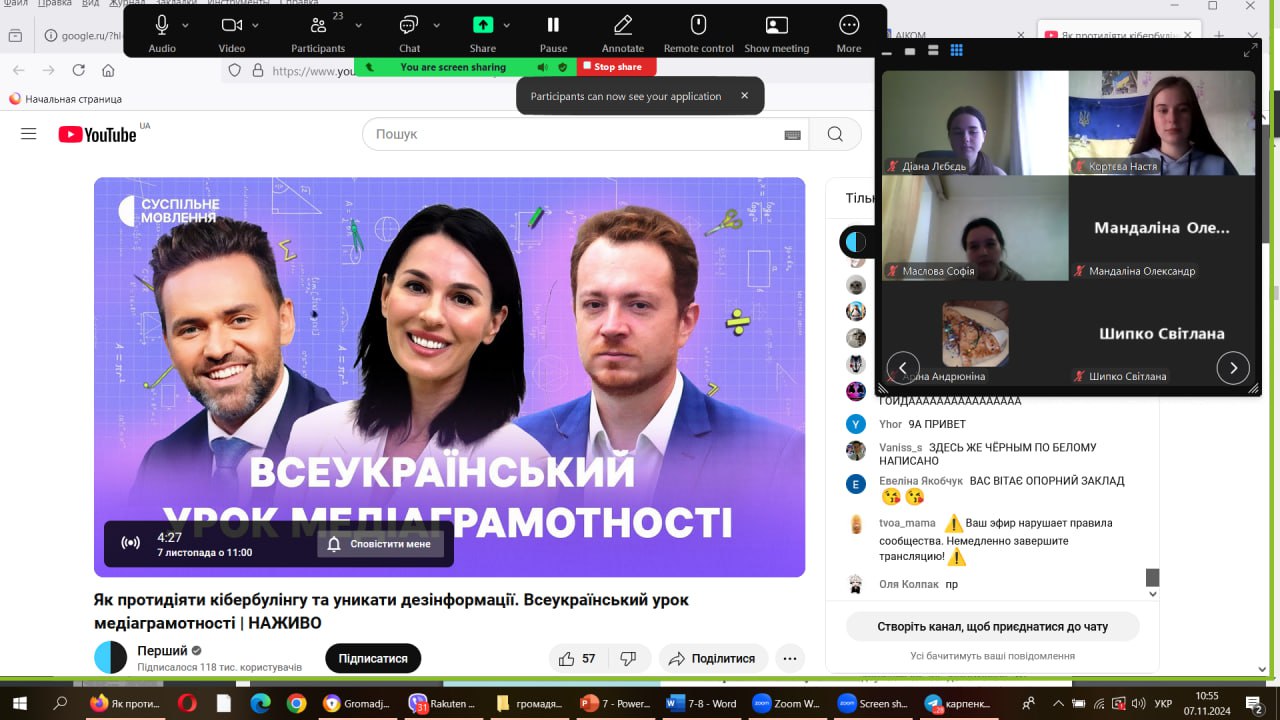Click the dislike thumbs-down icon
The height and width of the screenshot is (720, 1280).
(628, 658)
